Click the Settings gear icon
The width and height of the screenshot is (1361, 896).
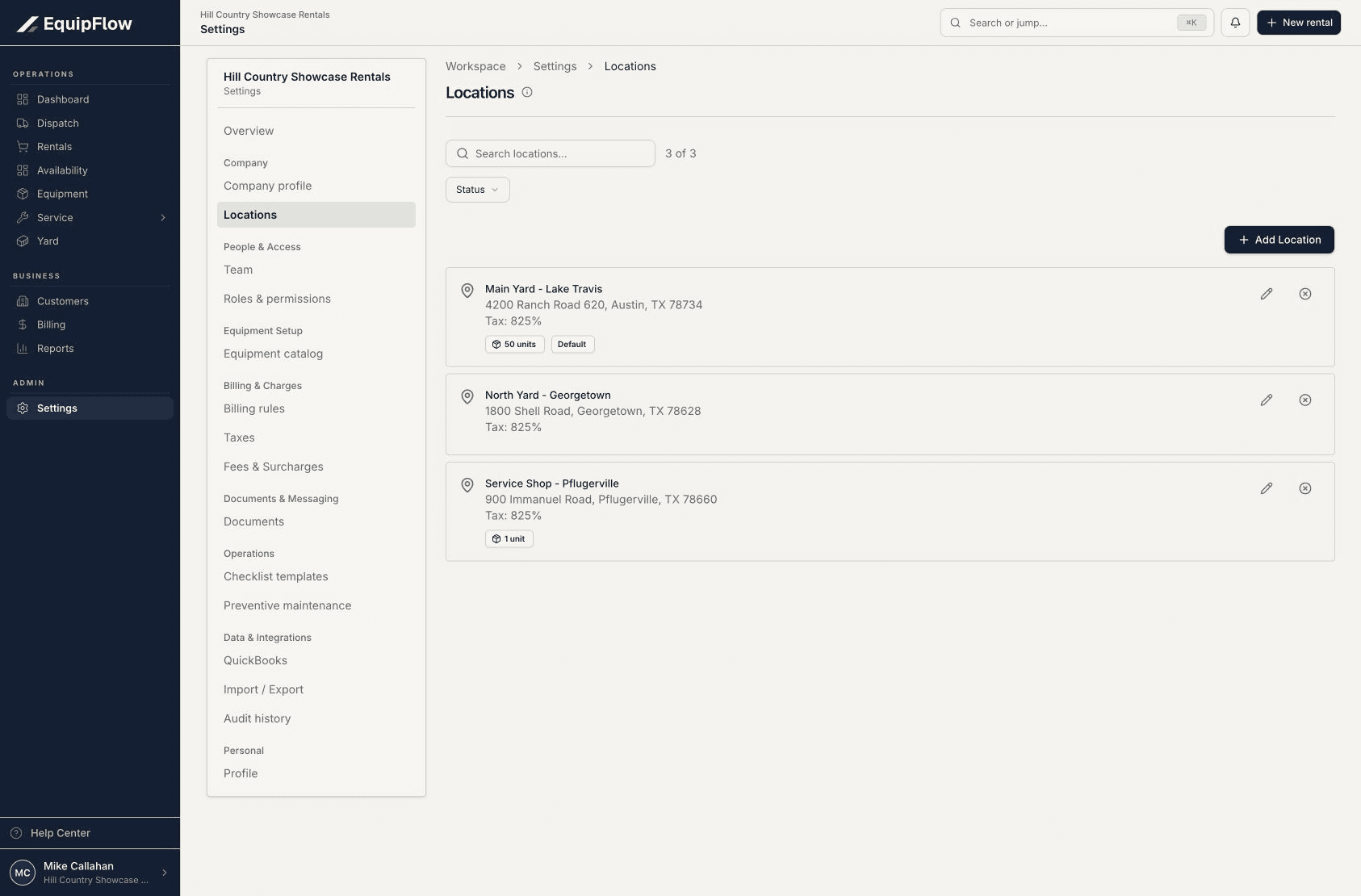[23, 408]
